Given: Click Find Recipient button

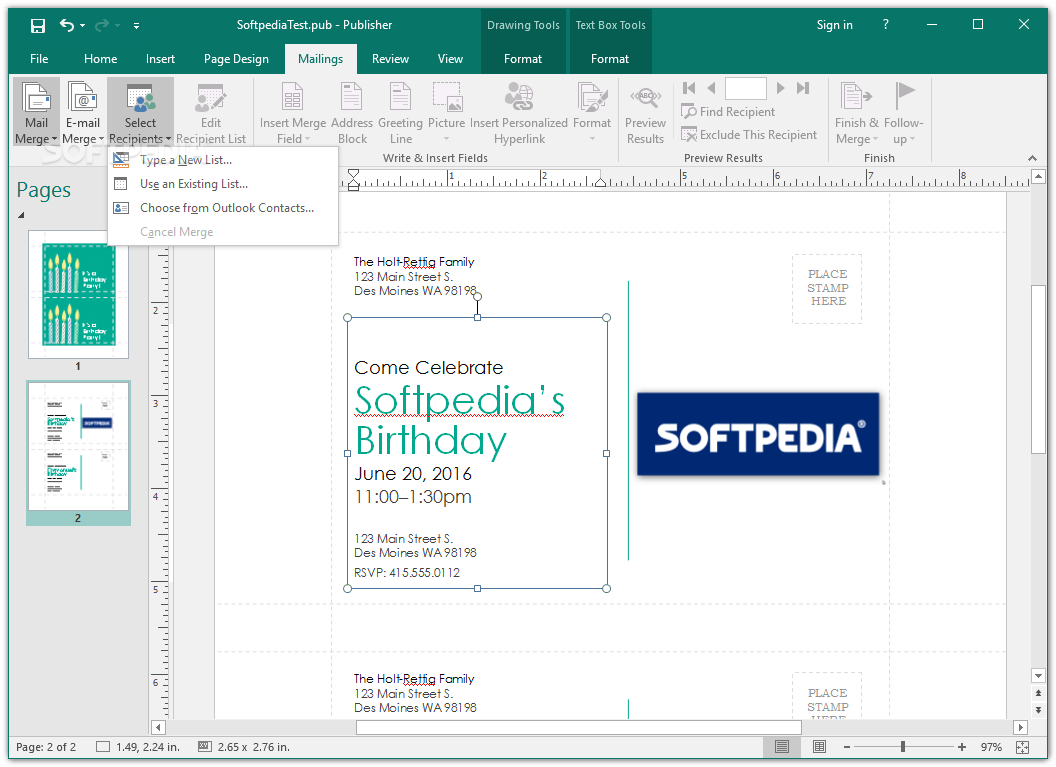Looking at the screenshot, I should (x=728, y=112).
